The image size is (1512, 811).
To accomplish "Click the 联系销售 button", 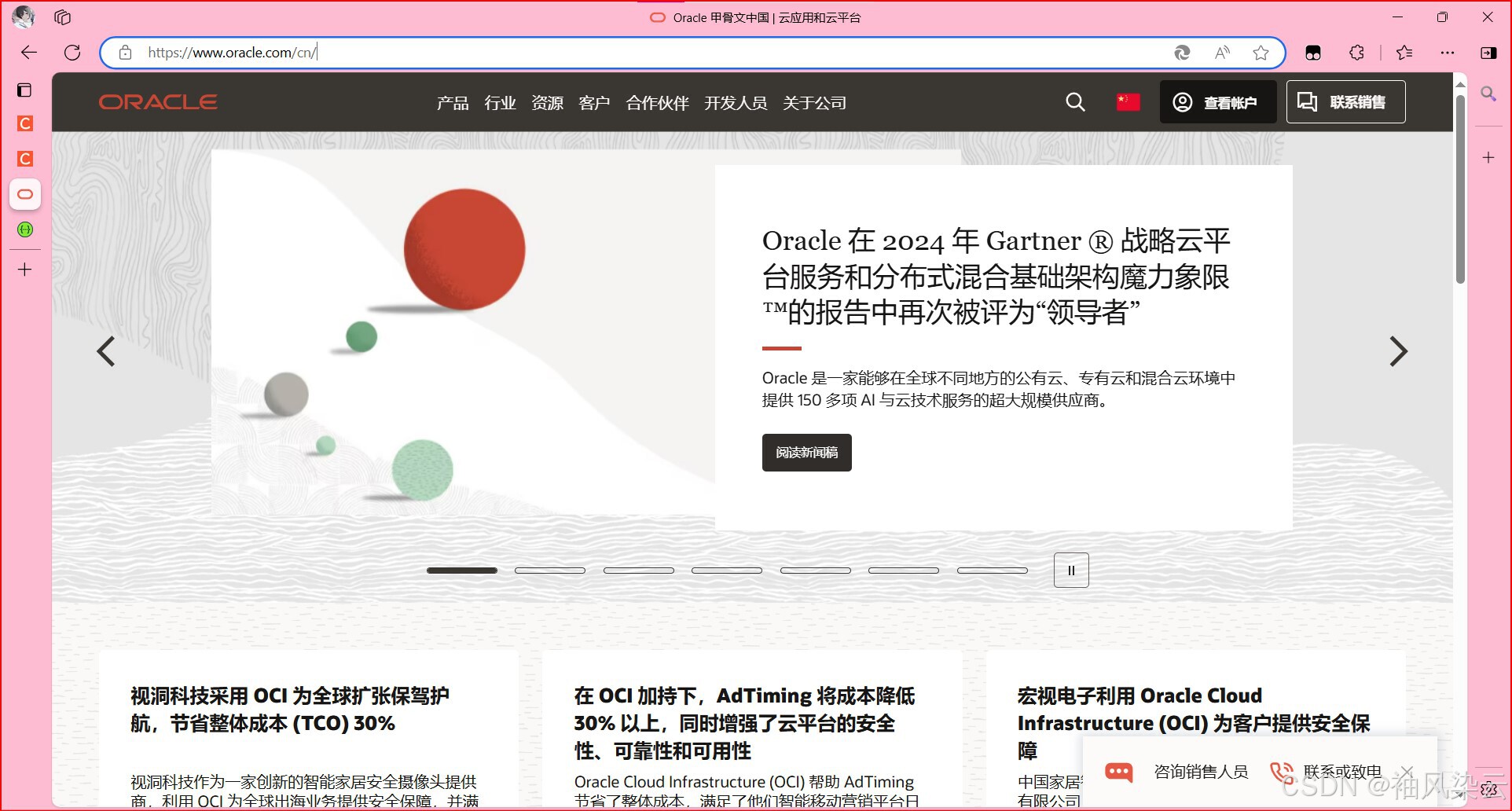I will tap(1345, 102).
